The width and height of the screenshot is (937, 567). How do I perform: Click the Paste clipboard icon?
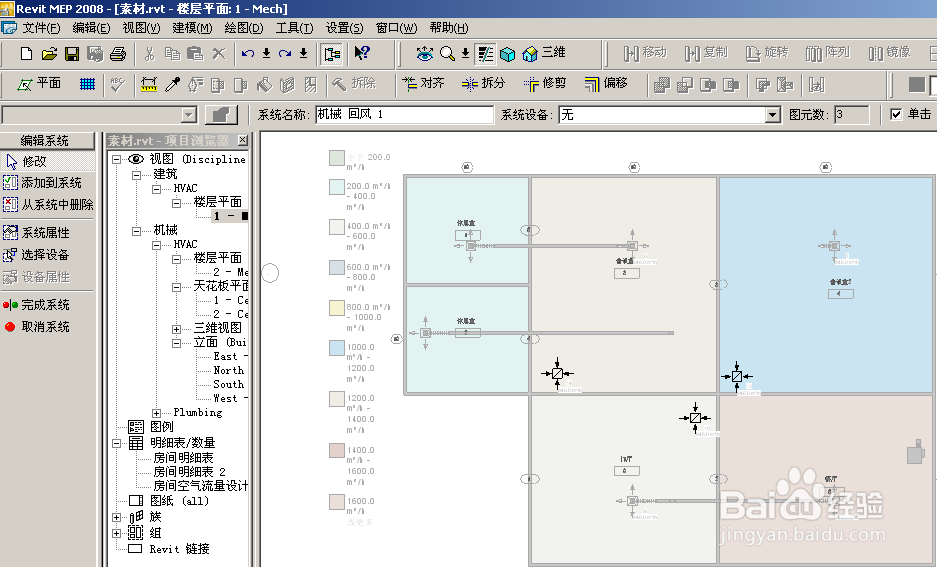195,54
